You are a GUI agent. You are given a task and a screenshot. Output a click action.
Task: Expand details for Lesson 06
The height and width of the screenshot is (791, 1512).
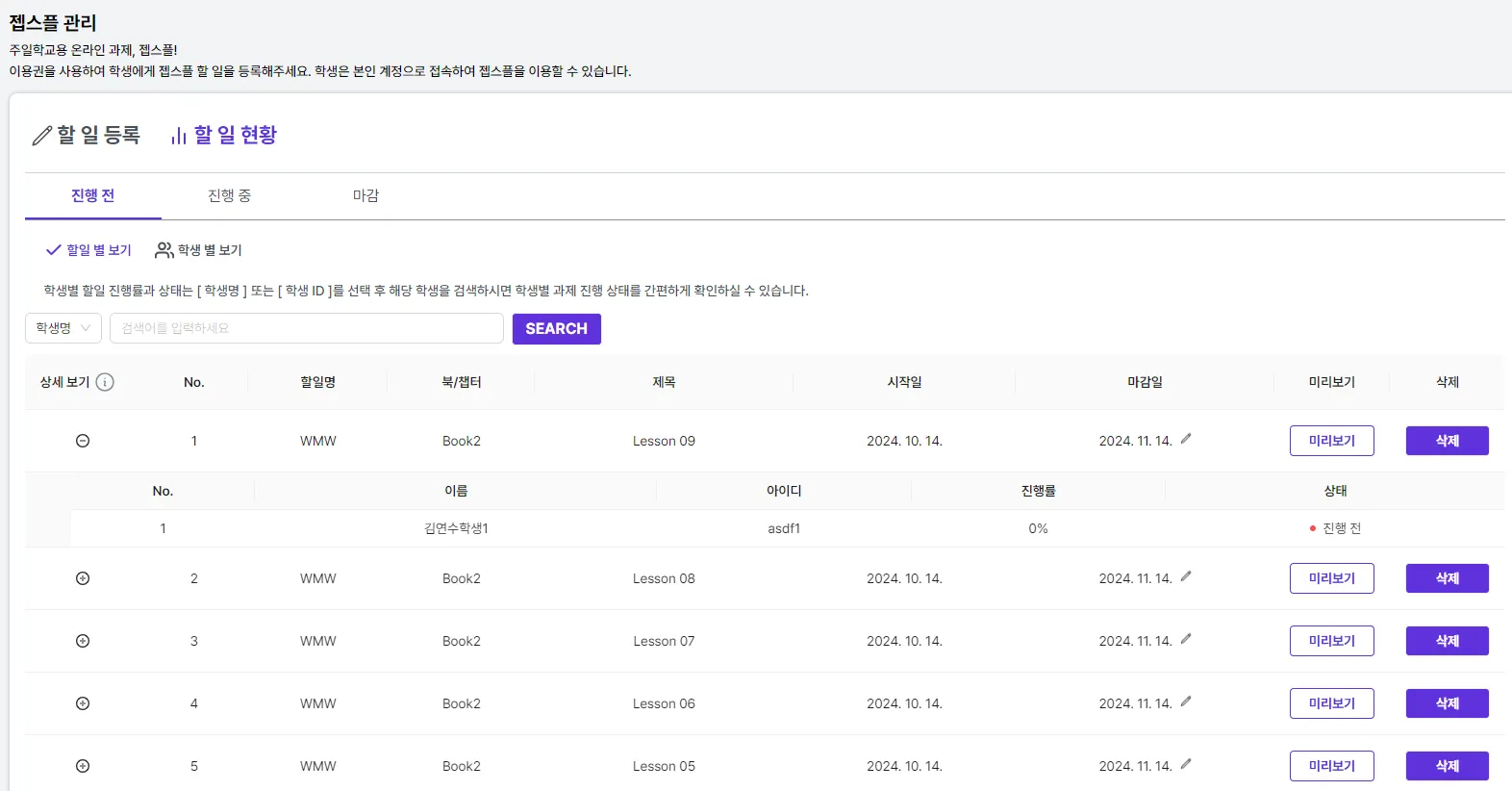tap(83, 703)
